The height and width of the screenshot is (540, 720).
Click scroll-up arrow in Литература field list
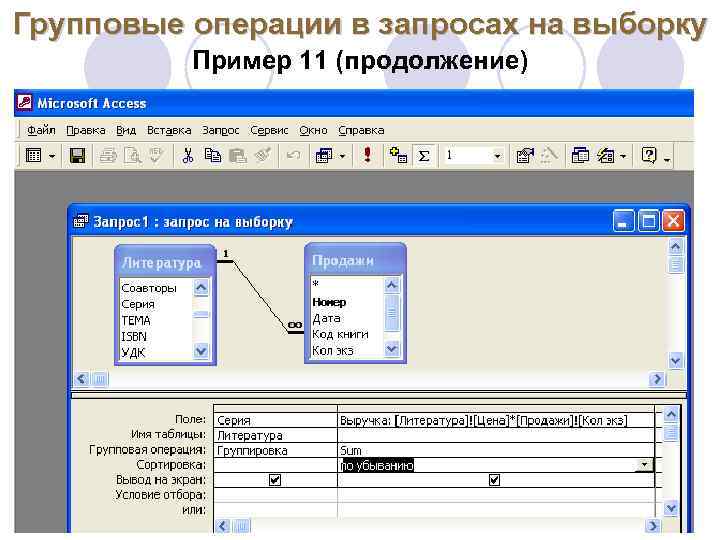pyautogui.click(x=201, y=287)
